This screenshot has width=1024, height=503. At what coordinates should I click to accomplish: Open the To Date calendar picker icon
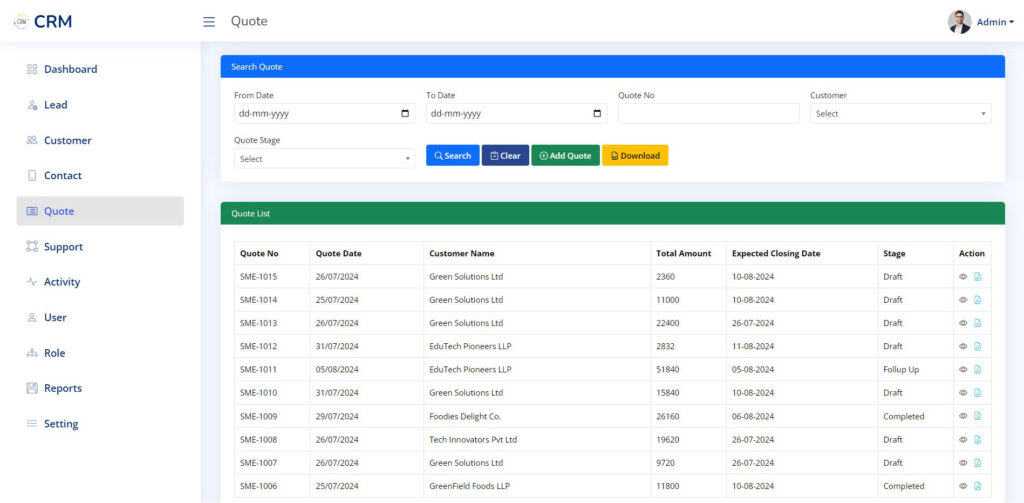click(597, 114)
